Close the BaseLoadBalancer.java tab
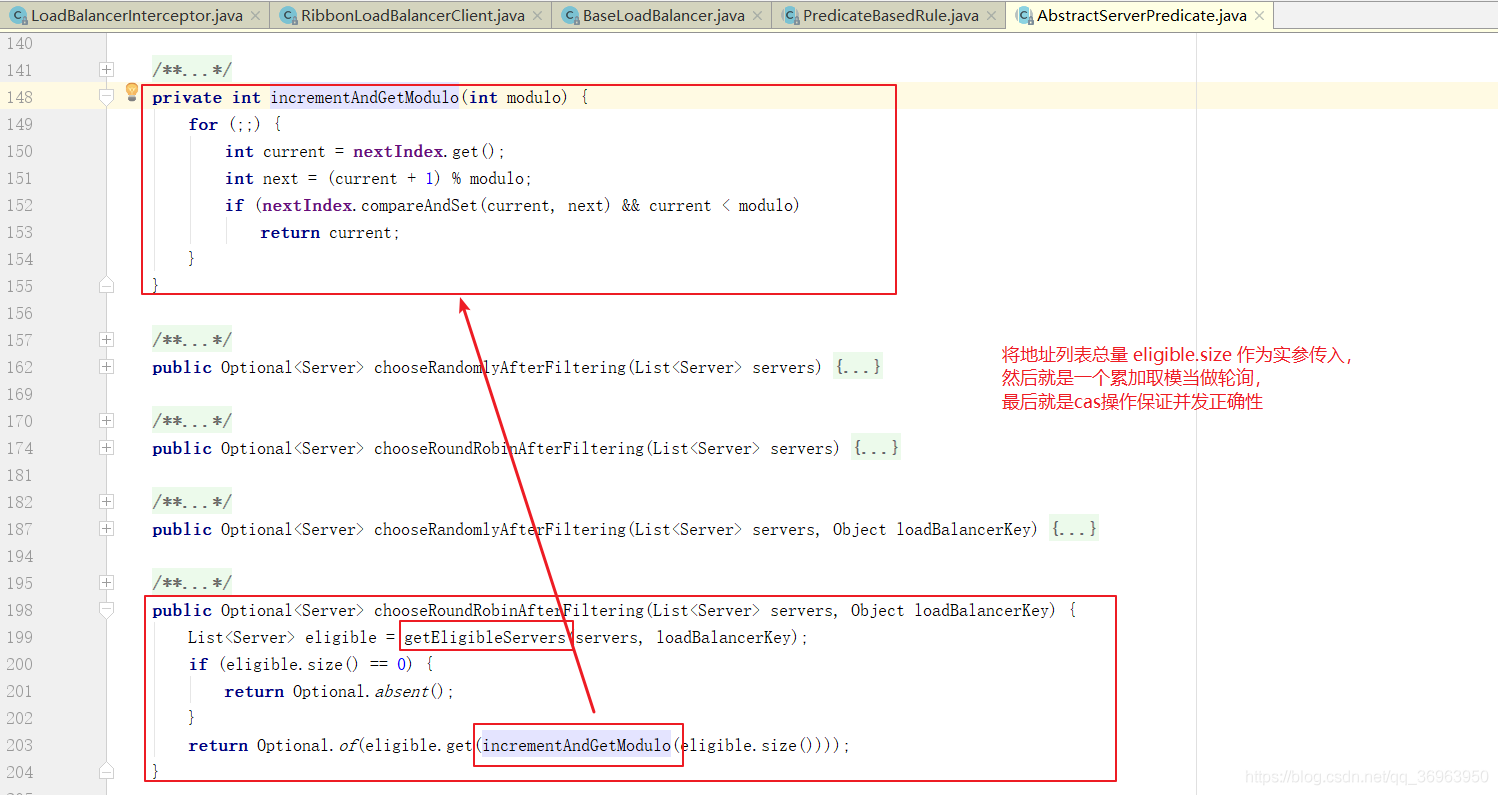 point(757,16)
